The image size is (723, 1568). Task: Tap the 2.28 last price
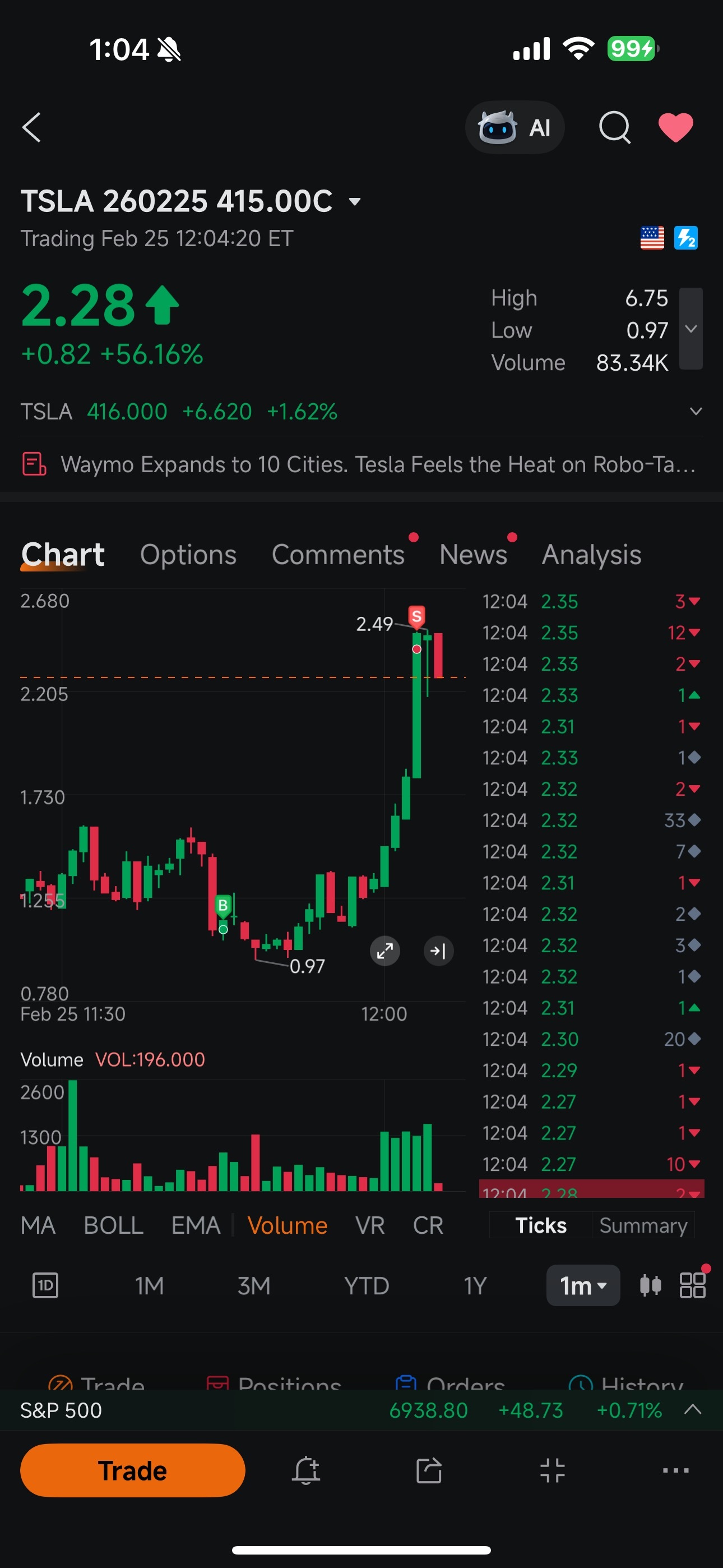78,305
